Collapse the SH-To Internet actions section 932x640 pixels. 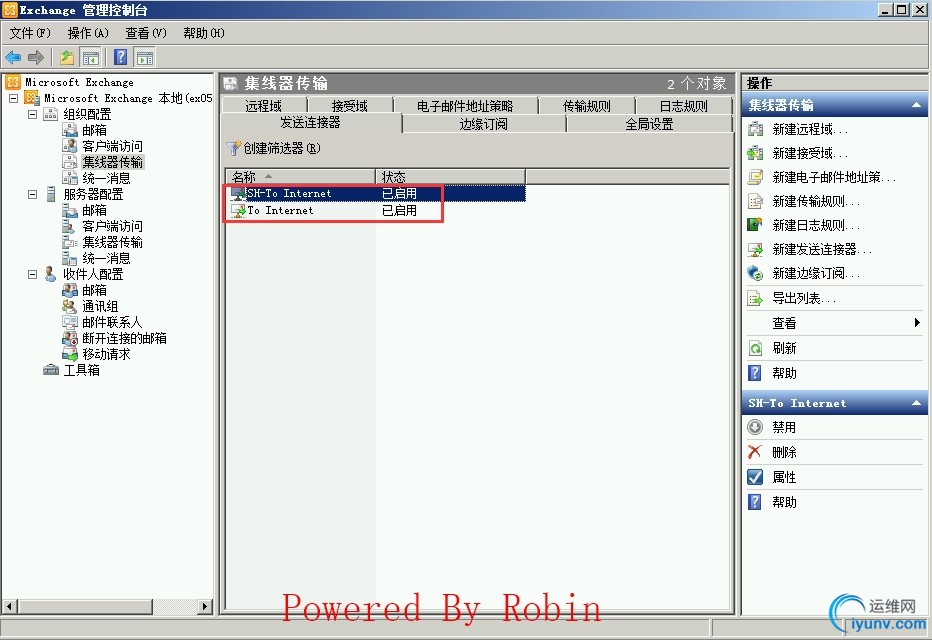point(916,403)
